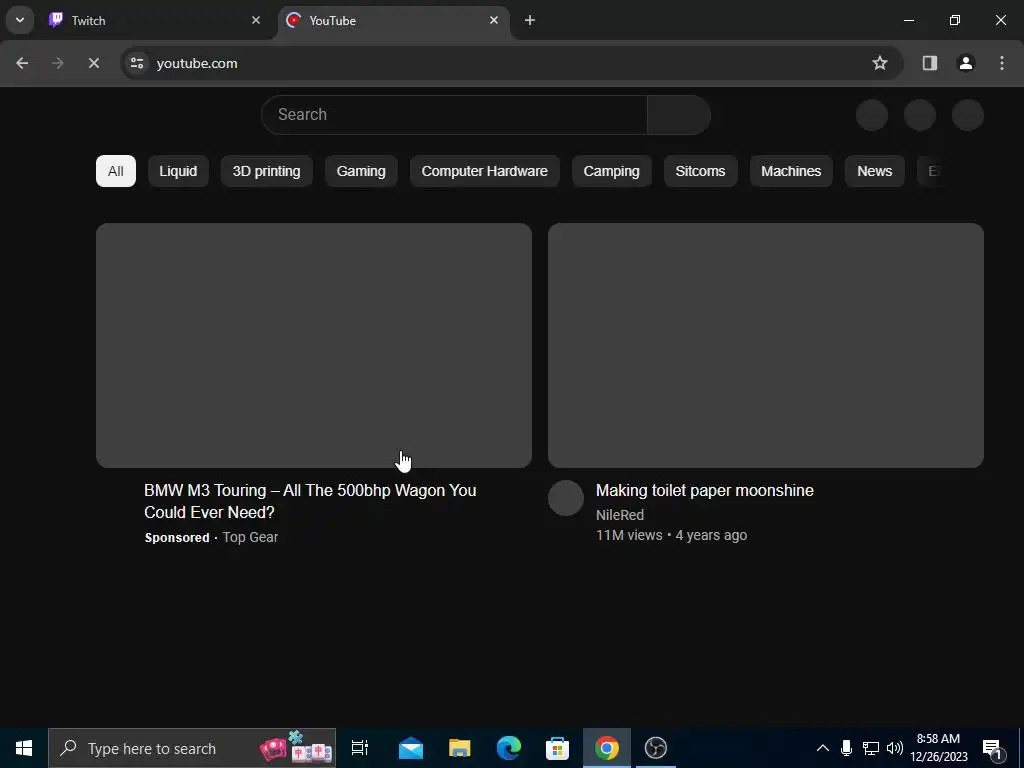Close the YouTube tab
The height and width of the screenshot is (768, 1024).
[494, 20]
